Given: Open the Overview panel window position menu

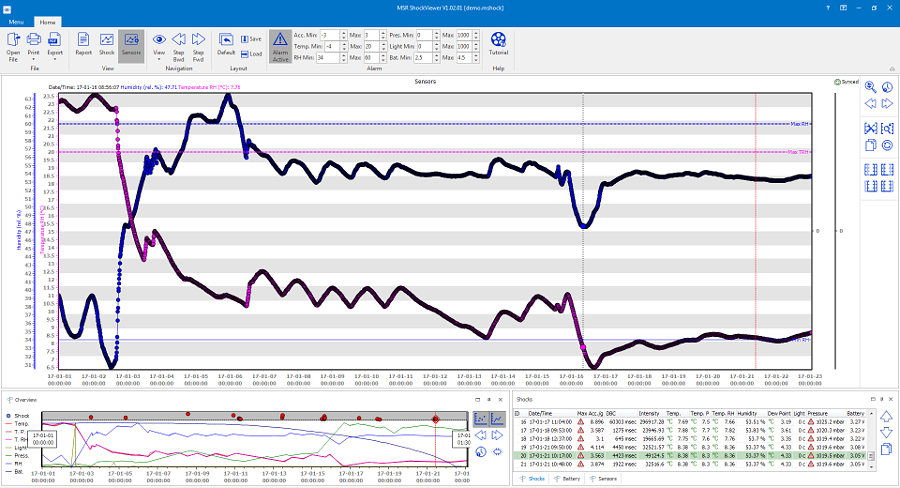Looking at the screenshot, I should tap(478, 400).
